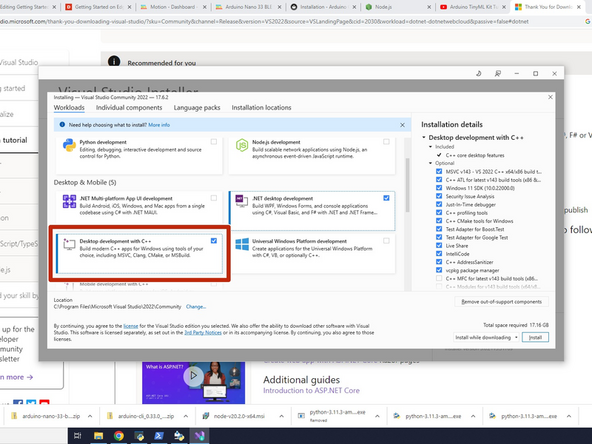Click the .NET desktop development icon
The width and height of the screenshot is (592, 444).
pos(242,201)
